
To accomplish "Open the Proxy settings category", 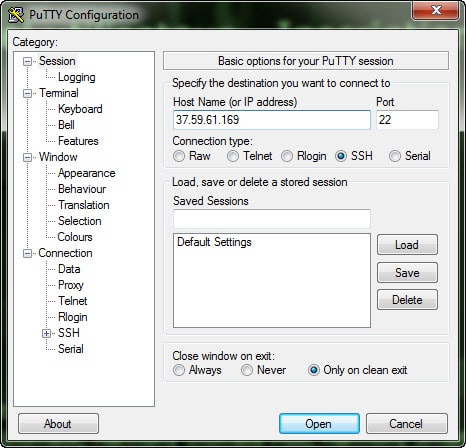I will pyautogui.click(x=71, y=285).
